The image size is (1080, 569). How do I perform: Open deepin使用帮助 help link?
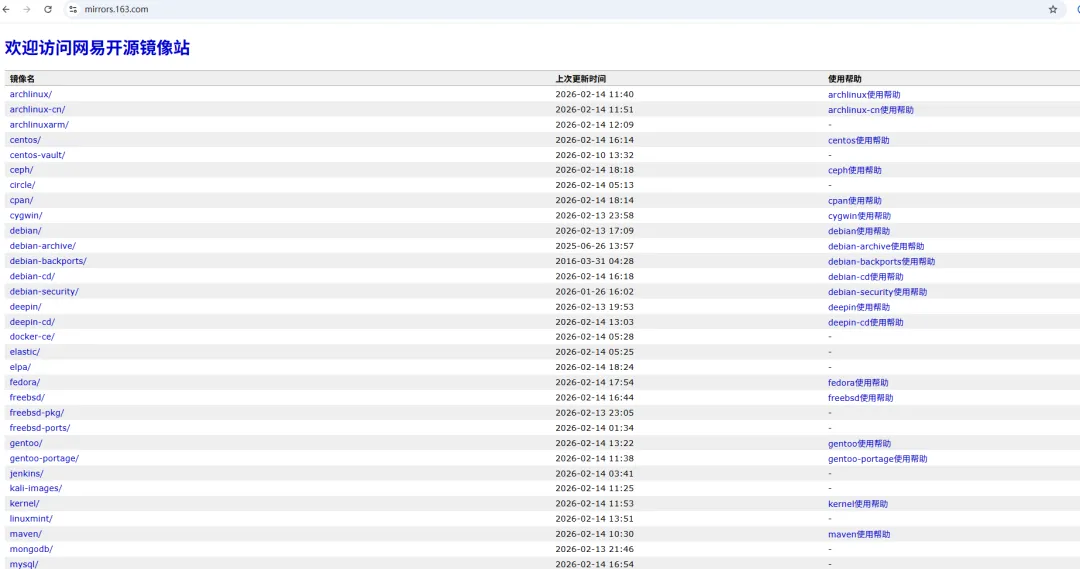pyautogui.click(x=859, y=307)
